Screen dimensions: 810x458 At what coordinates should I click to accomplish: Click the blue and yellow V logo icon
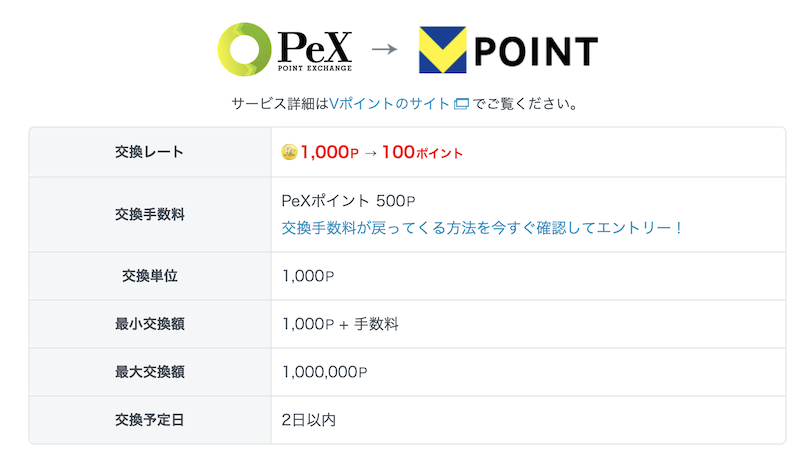(x=441, y=49)
